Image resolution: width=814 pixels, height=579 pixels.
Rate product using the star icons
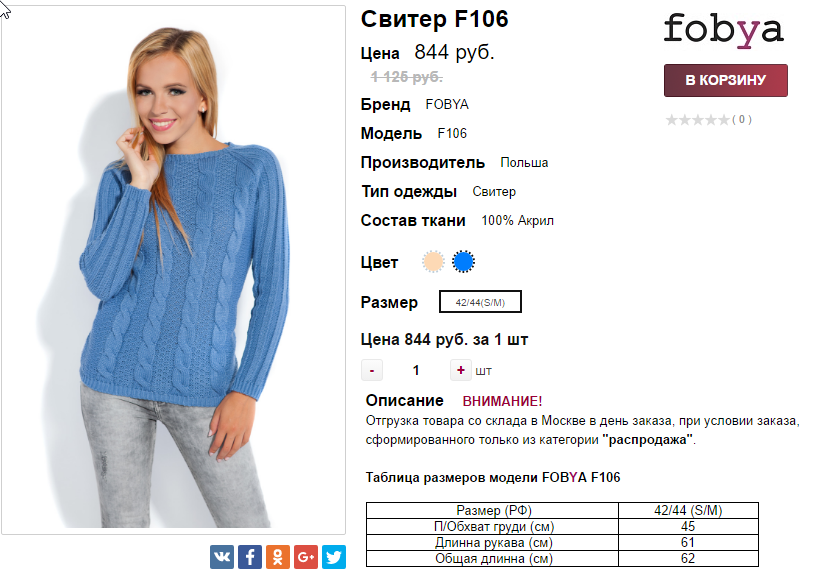pos(697,120)
